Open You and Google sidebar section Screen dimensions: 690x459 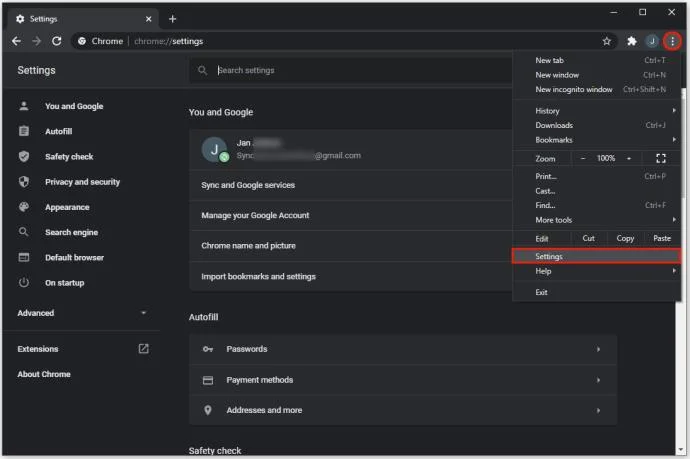(74, 106)
